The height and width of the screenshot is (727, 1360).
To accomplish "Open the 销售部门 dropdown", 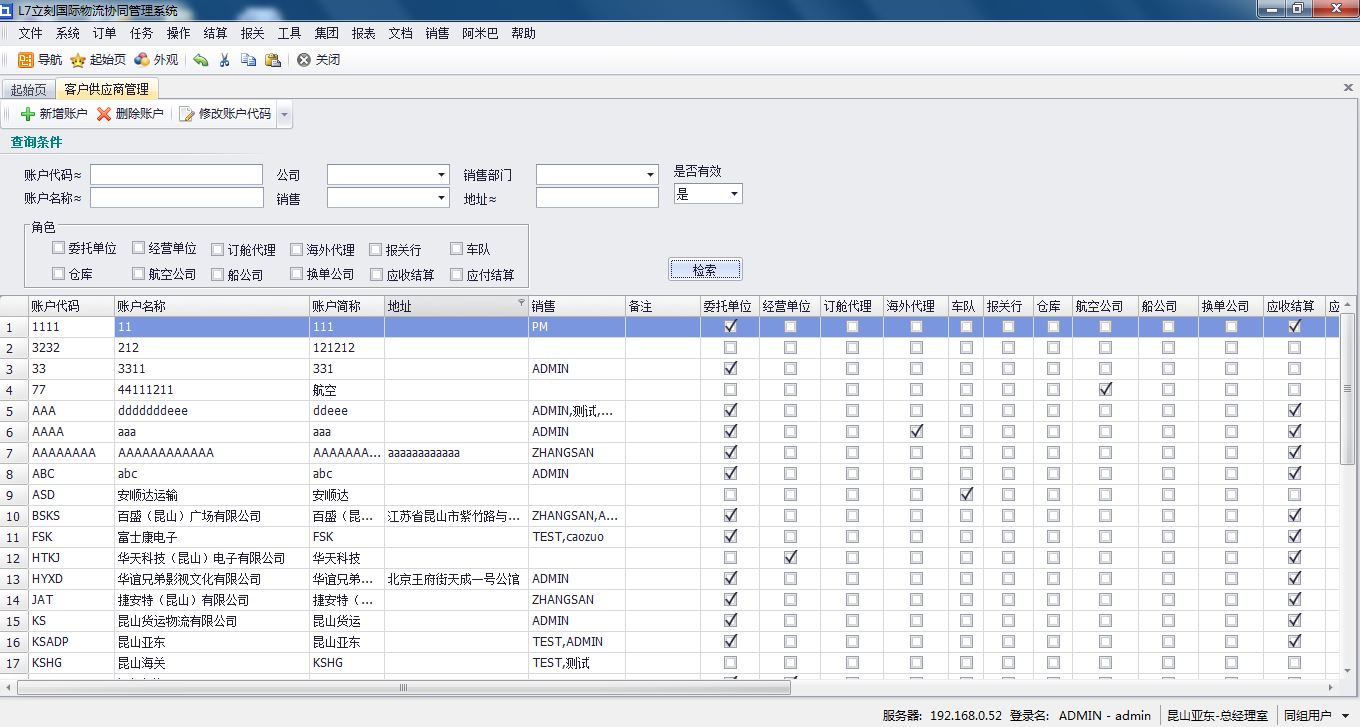I will [x=651, y=175].
